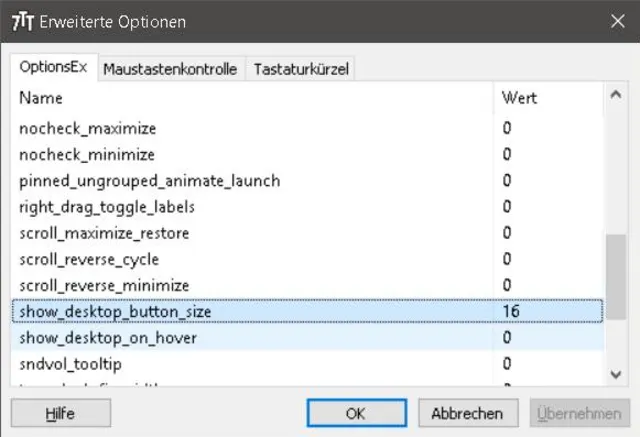Select the scroll_reverse_cycle option
The image size is (640, 437).
pos(89,259)
